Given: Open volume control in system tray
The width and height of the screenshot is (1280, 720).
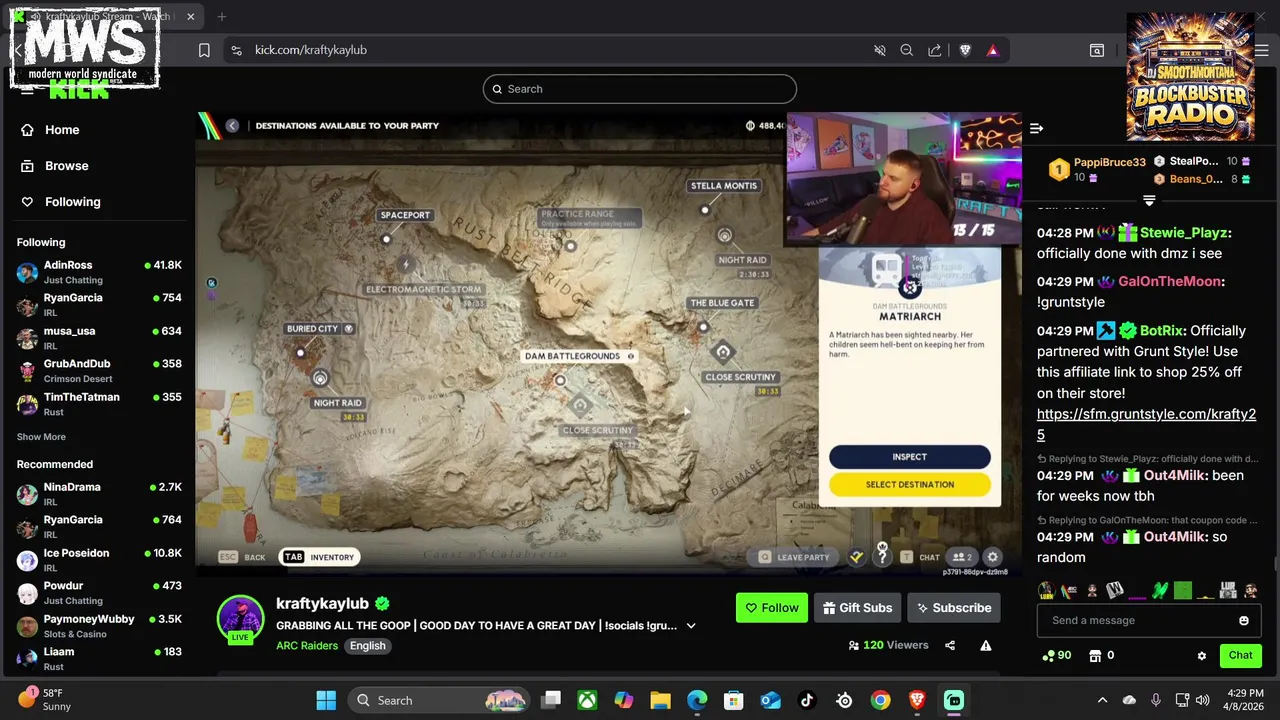Looking at the screenshot, I should (x=1203, y=700).
